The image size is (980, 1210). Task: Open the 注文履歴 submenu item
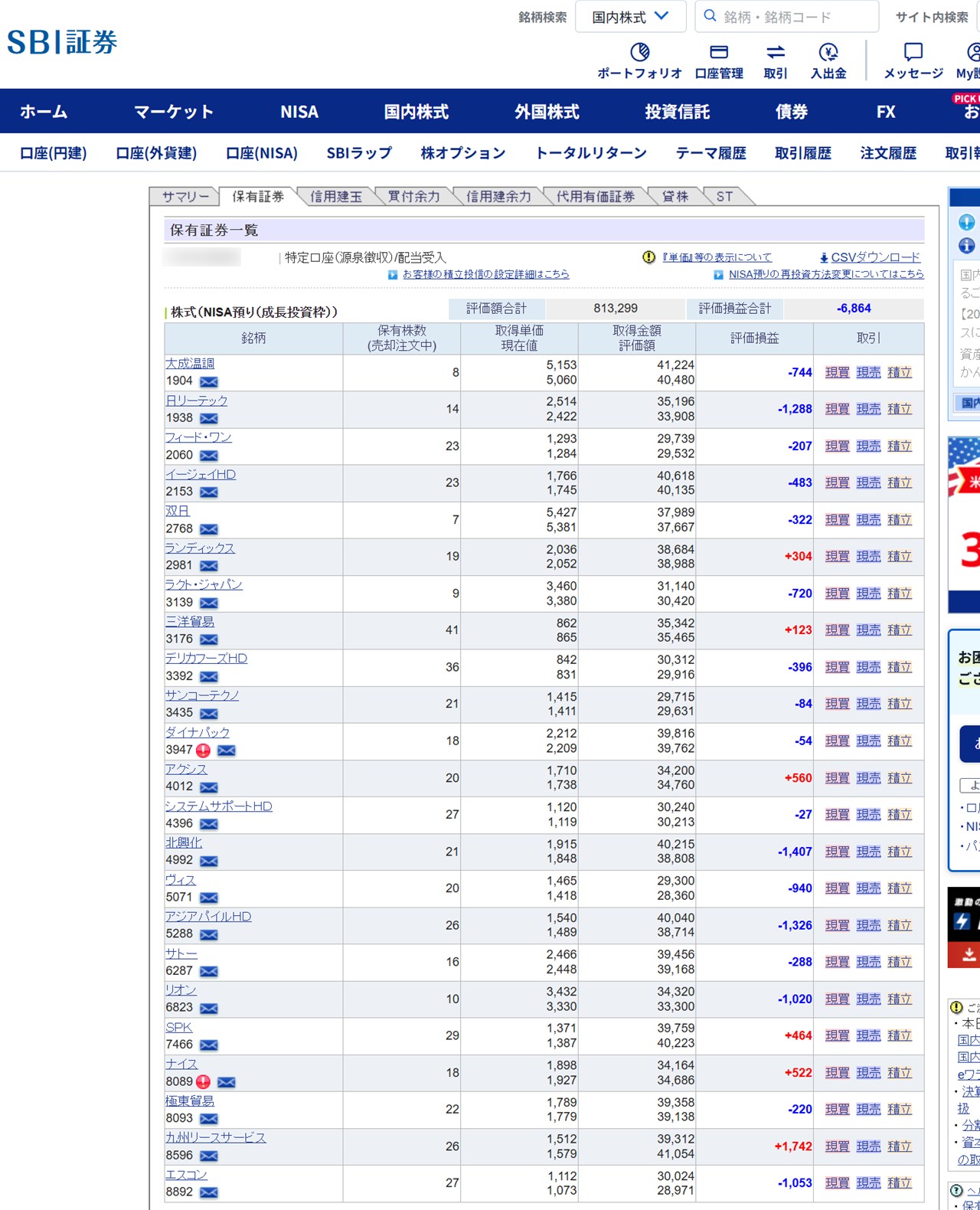coord(888,153)
